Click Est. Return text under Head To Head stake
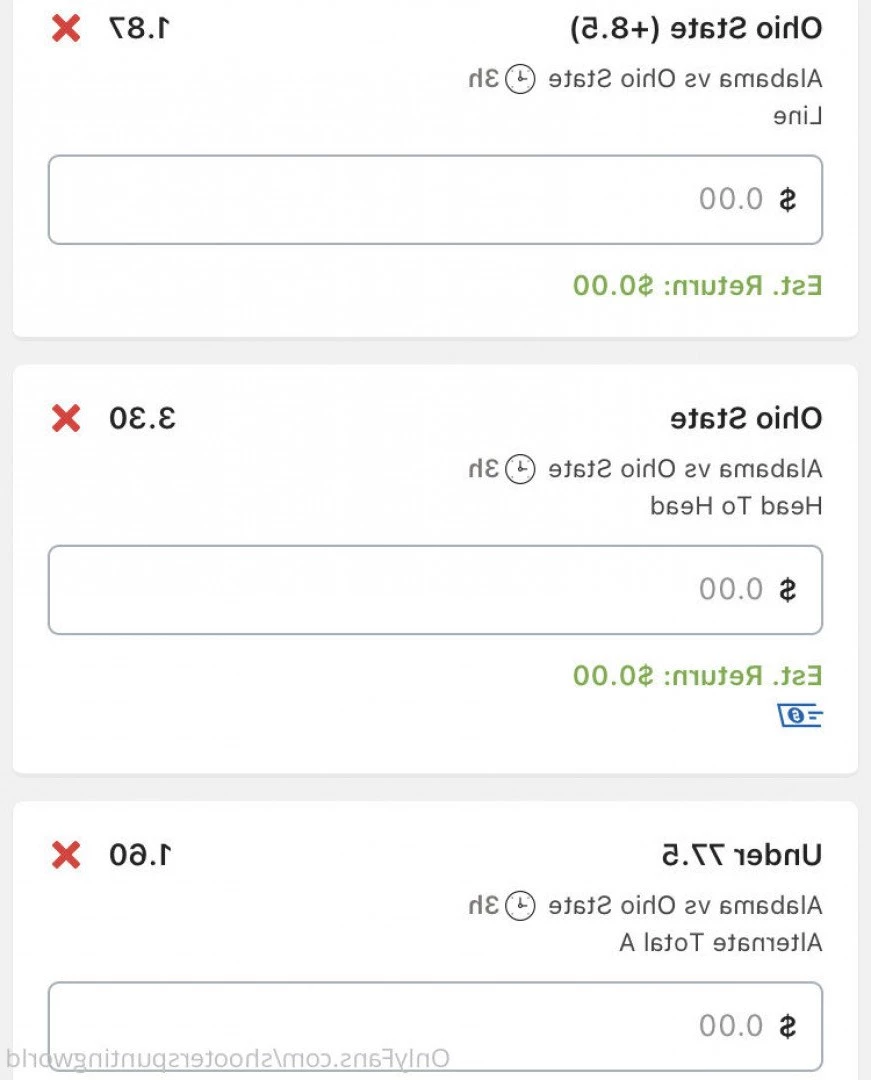 (x=697, y=675)
